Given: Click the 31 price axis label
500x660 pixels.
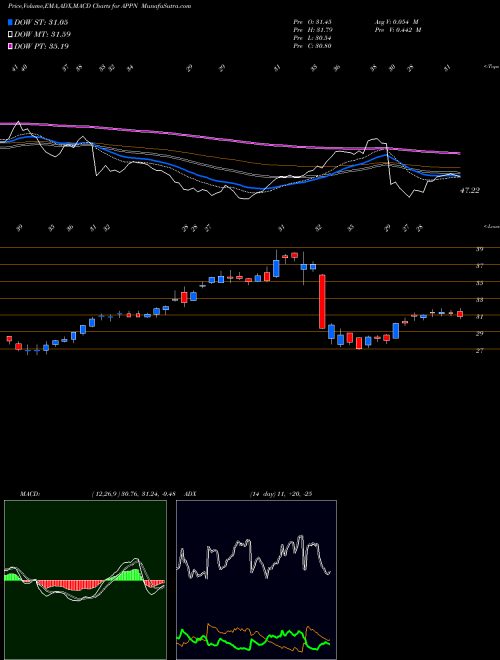Looking at the screenshot, I should coord(479,317).
